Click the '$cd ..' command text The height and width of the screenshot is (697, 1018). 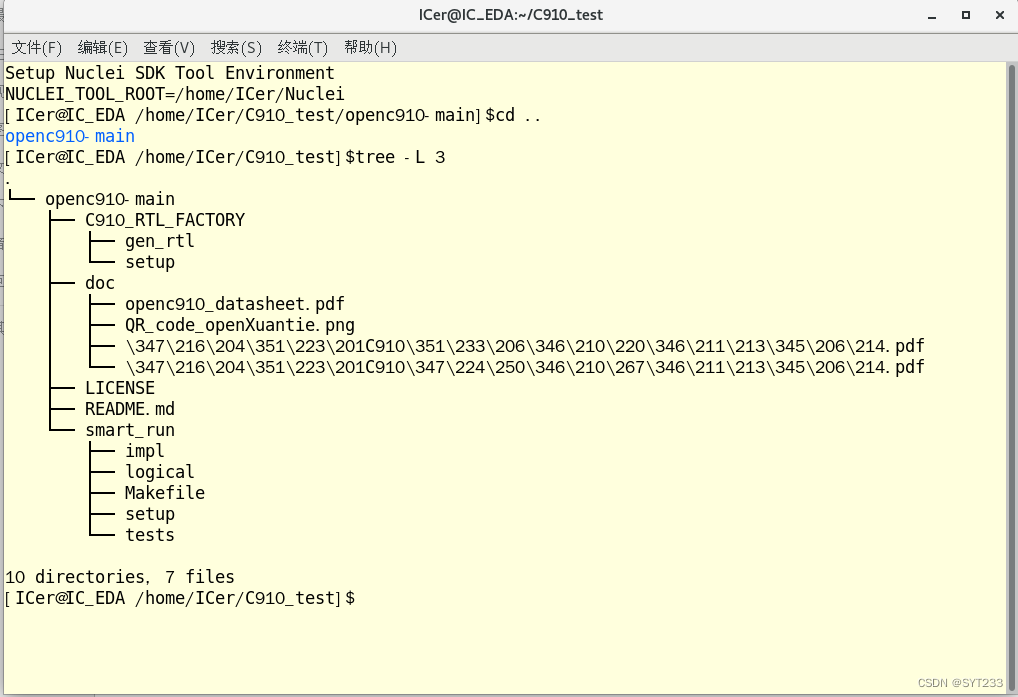[513, 115]
